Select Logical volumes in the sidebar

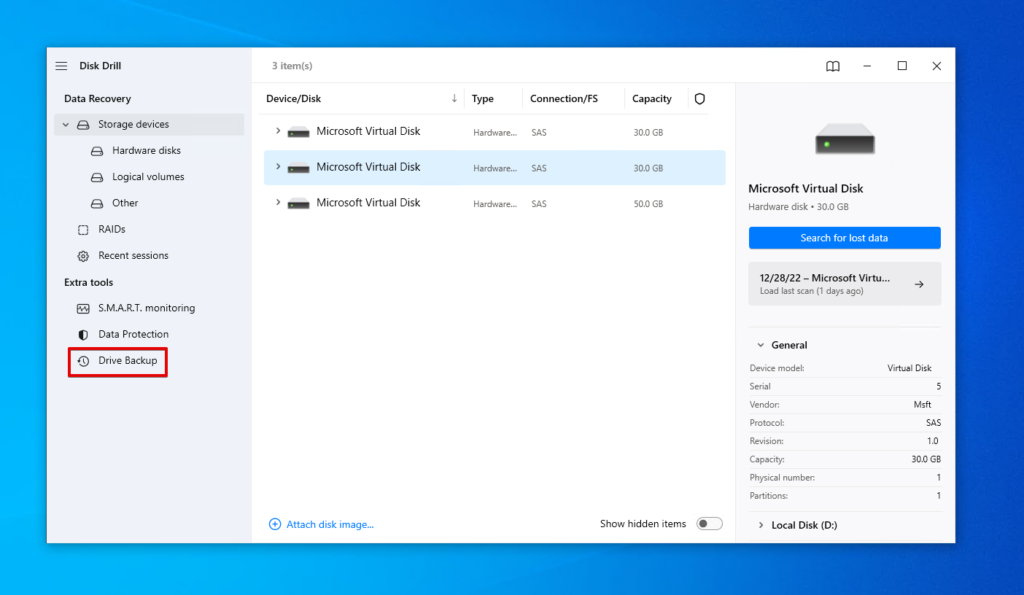point(148,177)
